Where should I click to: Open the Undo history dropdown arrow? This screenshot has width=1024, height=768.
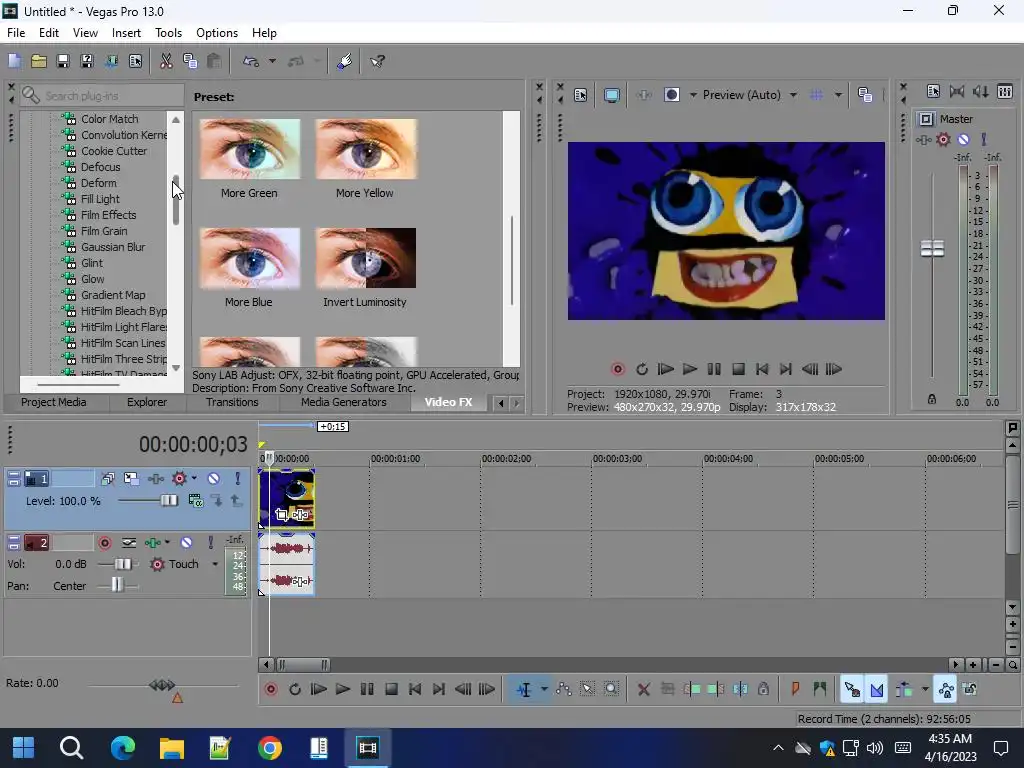click(x=272, y=61)
